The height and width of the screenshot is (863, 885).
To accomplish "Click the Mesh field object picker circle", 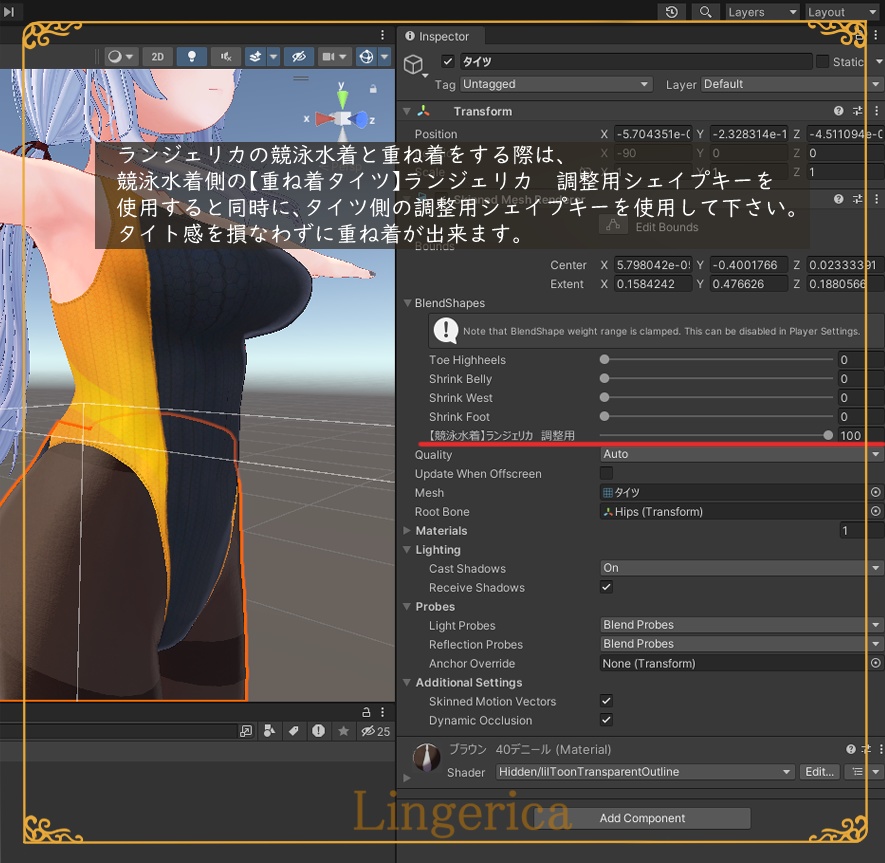I will [875, 492].
